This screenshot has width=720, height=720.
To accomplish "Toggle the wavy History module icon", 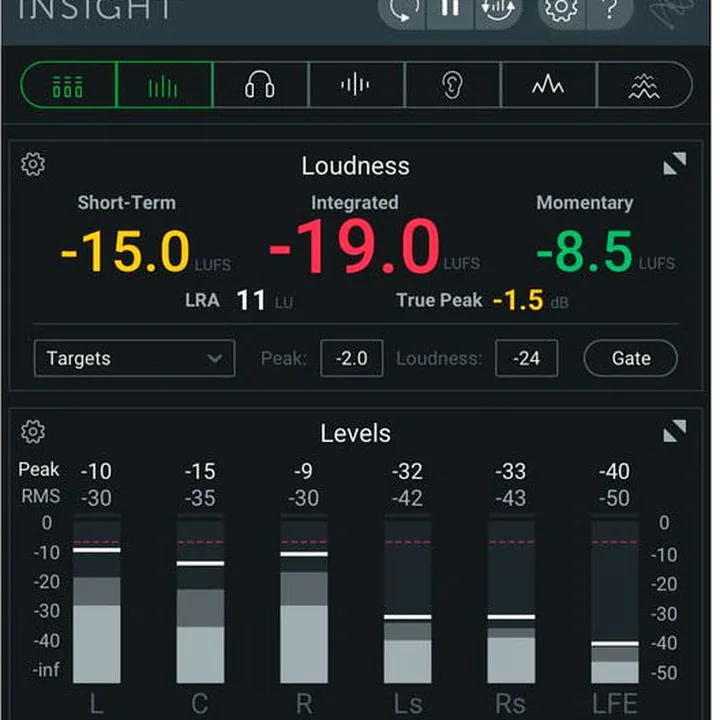I will tap(644, 85).
